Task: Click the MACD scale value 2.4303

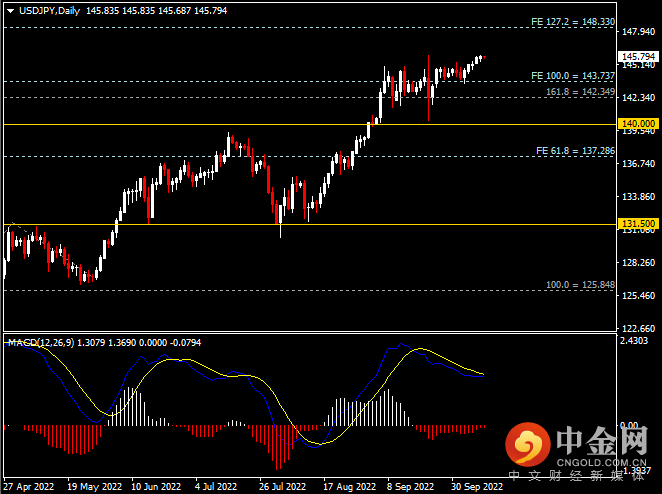Action: pyautogui.click(x=634, y=341)
